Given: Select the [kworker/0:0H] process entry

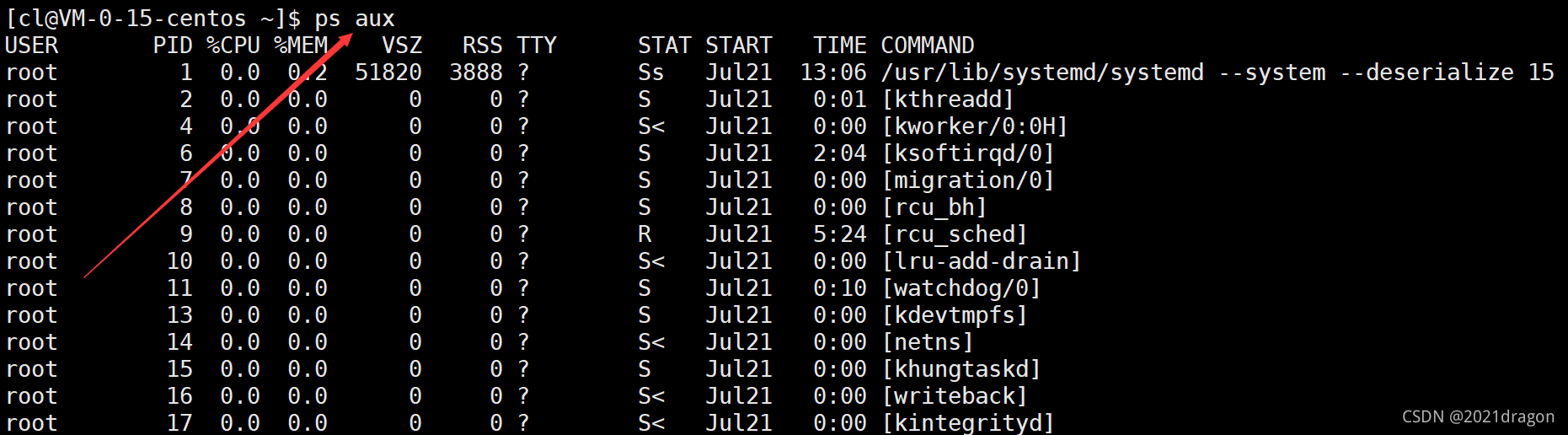Looking at the screenshot, I should [x=975, y=126].
